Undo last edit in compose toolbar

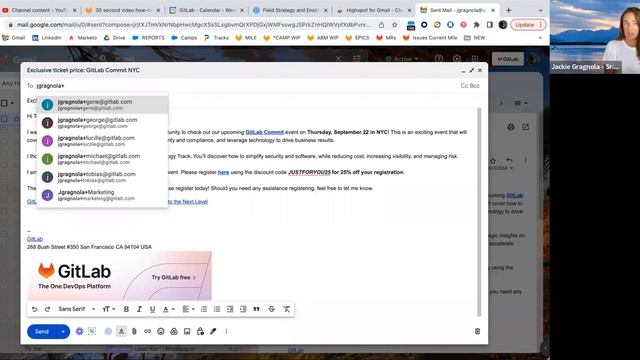[x=34, y=309]
